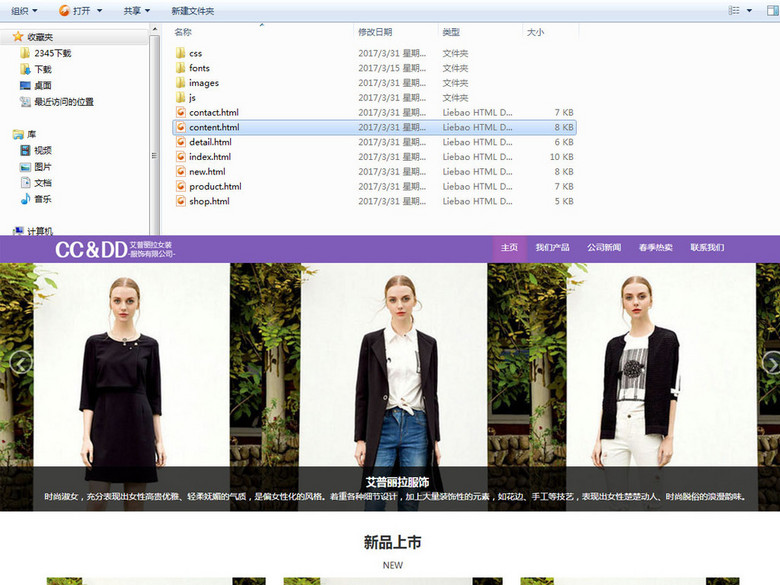Select the js folder icon
Image resolution: width=780 pixels, height=585 pixels.
(181, 98)
